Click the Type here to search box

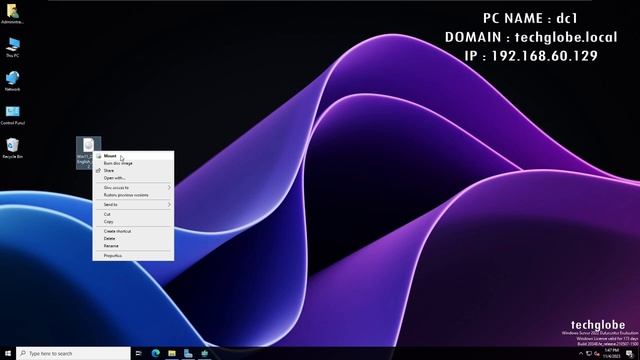(x=73, y=353)
